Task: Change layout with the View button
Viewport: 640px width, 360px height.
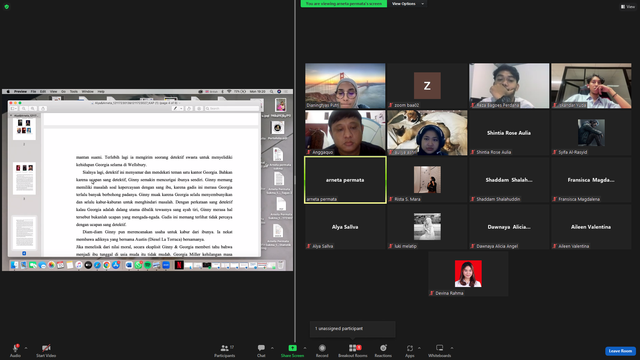Action: [x=628, y=7]
